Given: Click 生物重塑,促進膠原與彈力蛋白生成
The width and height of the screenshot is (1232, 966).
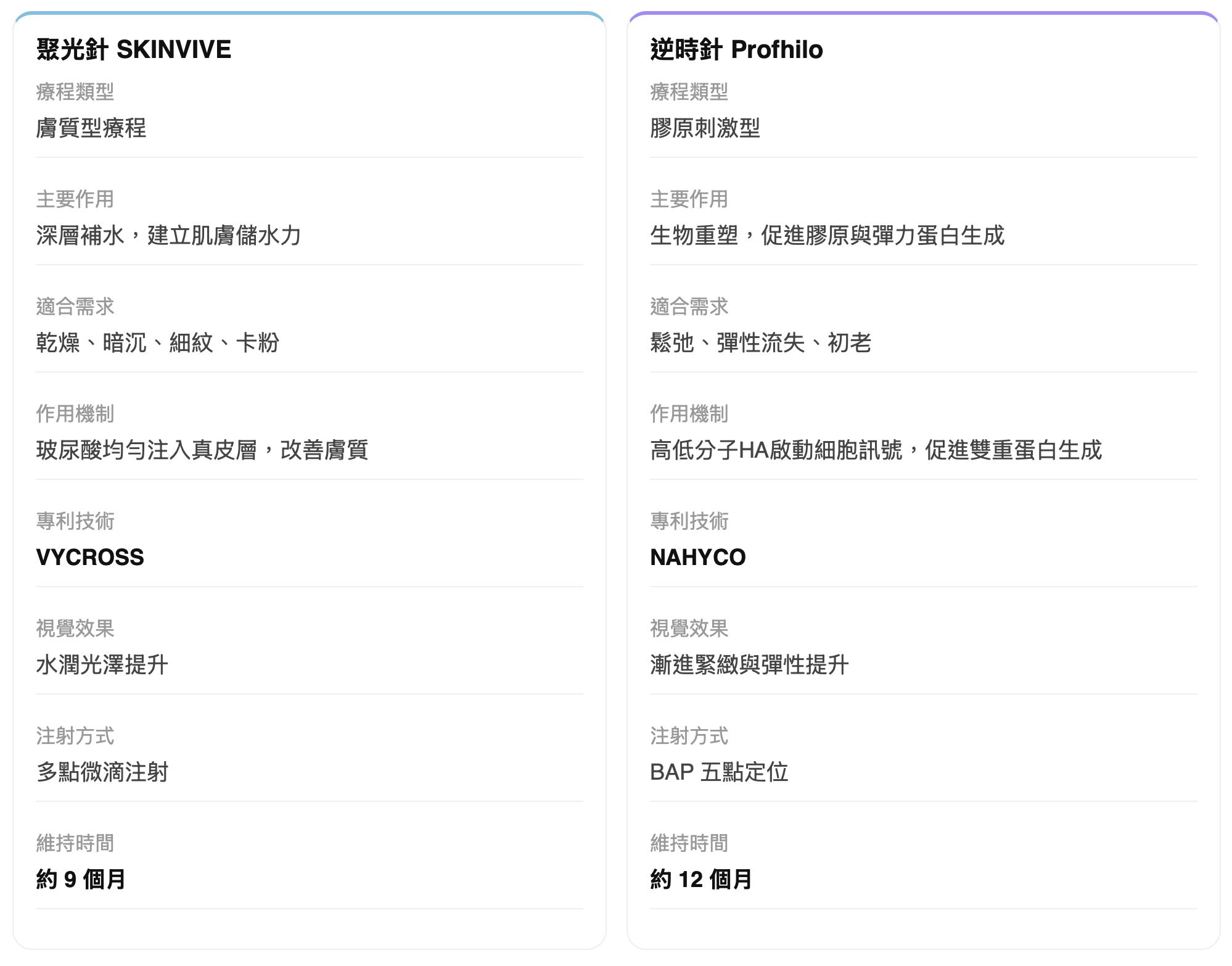Looking at the screenshot, I should pyautogui.click(x=827, y=236).
